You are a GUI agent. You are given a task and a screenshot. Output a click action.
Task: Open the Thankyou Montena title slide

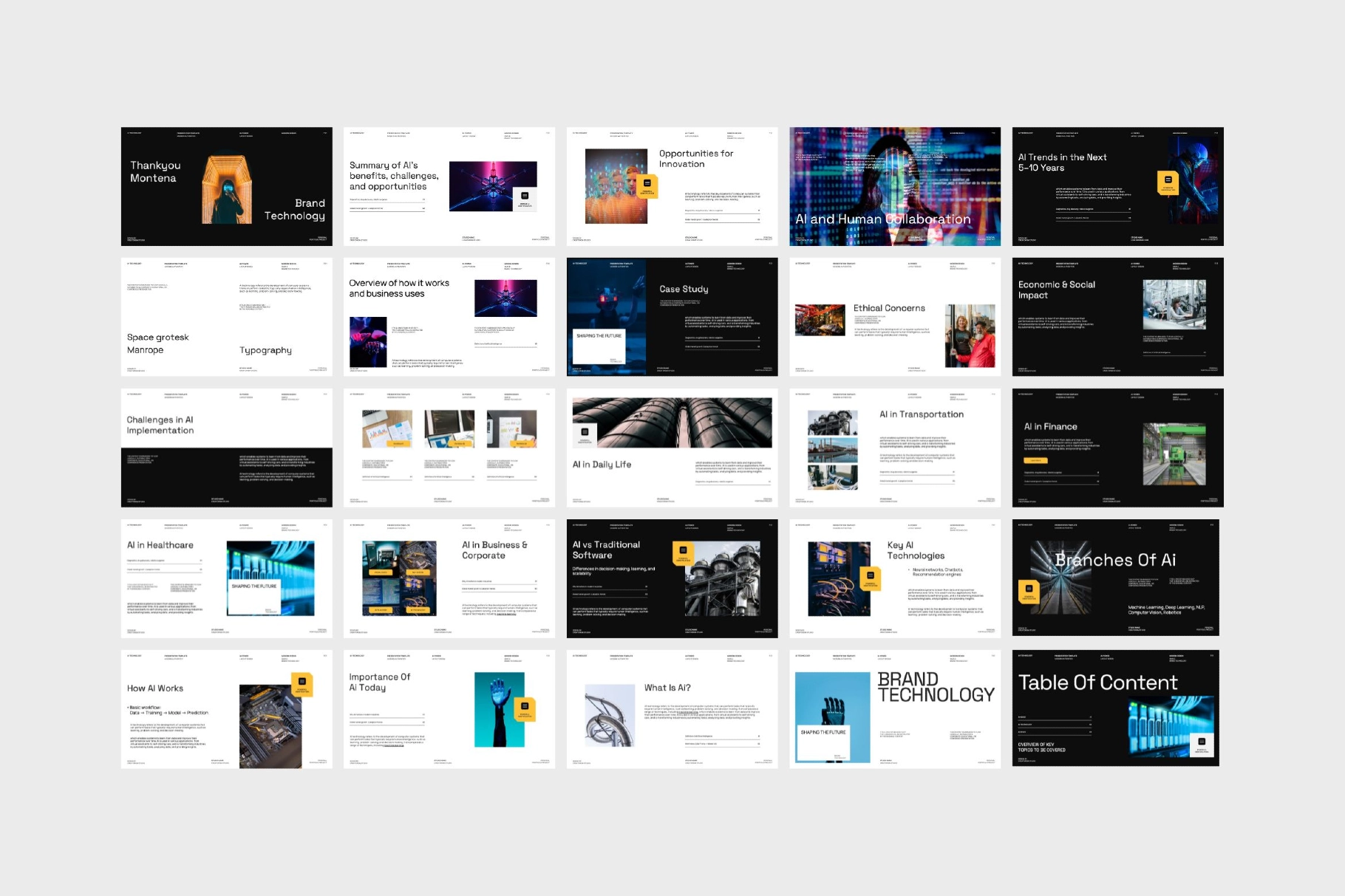tap(227, 186)
